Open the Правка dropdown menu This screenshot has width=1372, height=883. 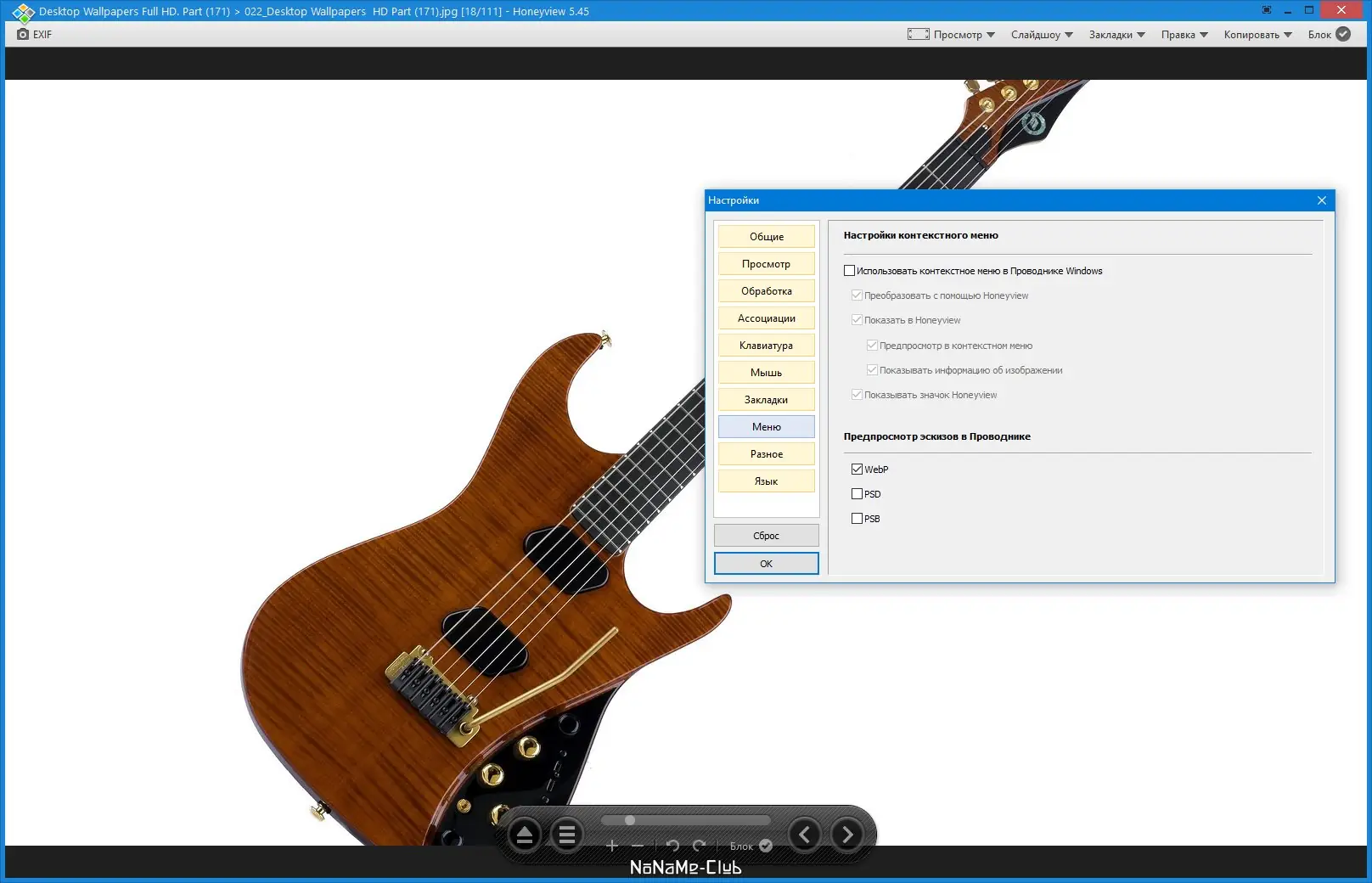[x=1184, y=35]
